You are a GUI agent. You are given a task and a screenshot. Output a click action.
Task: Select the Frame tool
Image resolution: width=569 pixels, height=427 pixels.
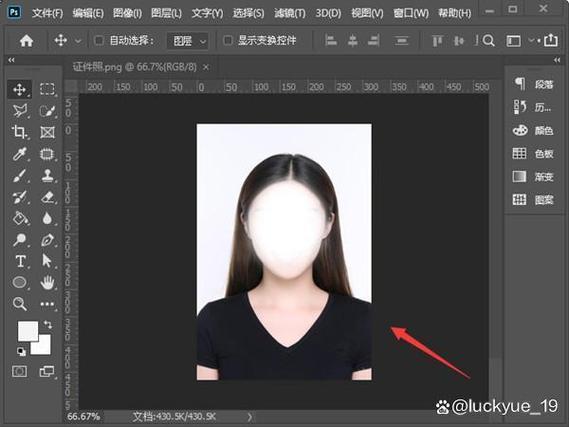(x=48, y=132)
